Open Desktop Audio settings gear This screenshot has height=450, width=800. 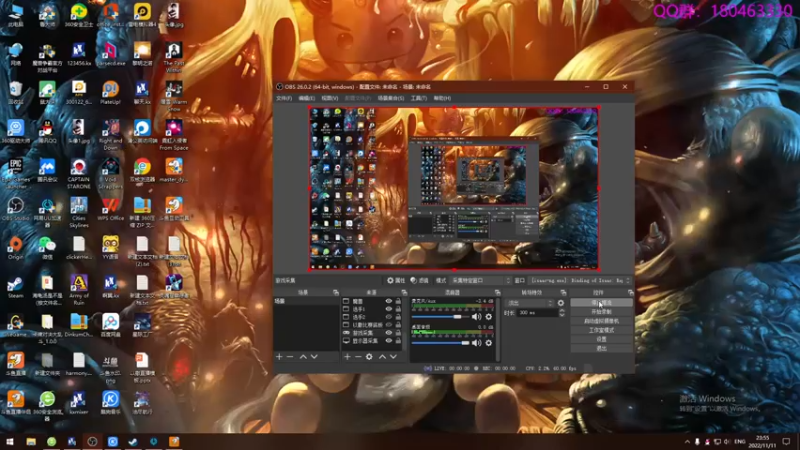489,343
